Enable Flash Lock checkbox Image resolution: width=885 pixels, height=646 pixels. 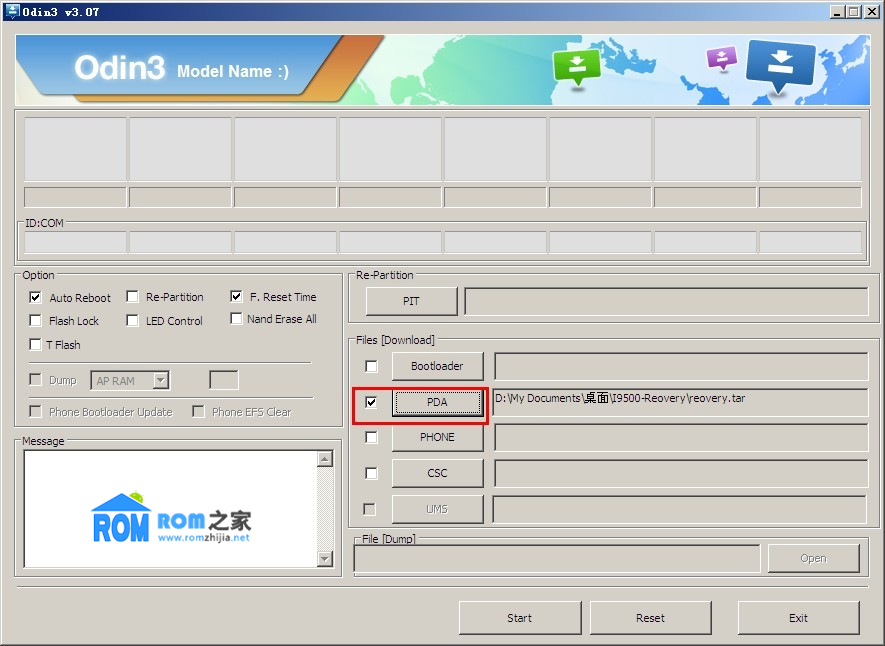[x=36, y=320]
